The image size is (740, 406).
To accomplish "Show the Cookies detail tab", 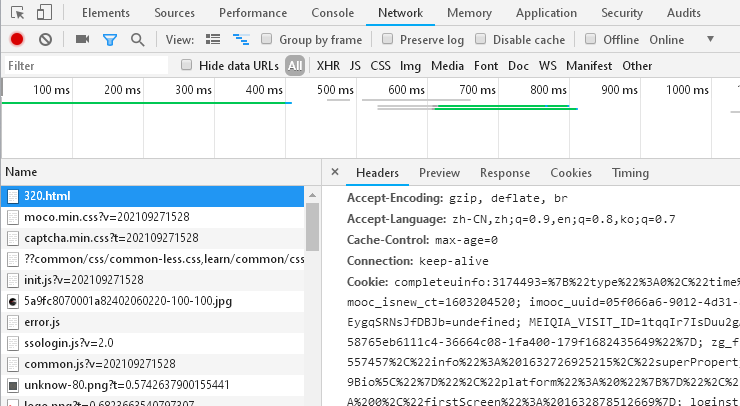I will click(571, 173).
